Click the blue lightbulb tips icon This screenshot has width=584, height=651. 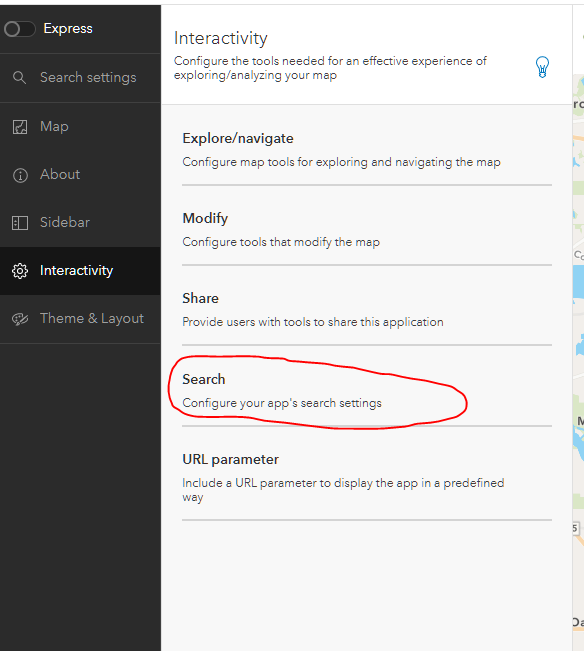click(542, 67)
